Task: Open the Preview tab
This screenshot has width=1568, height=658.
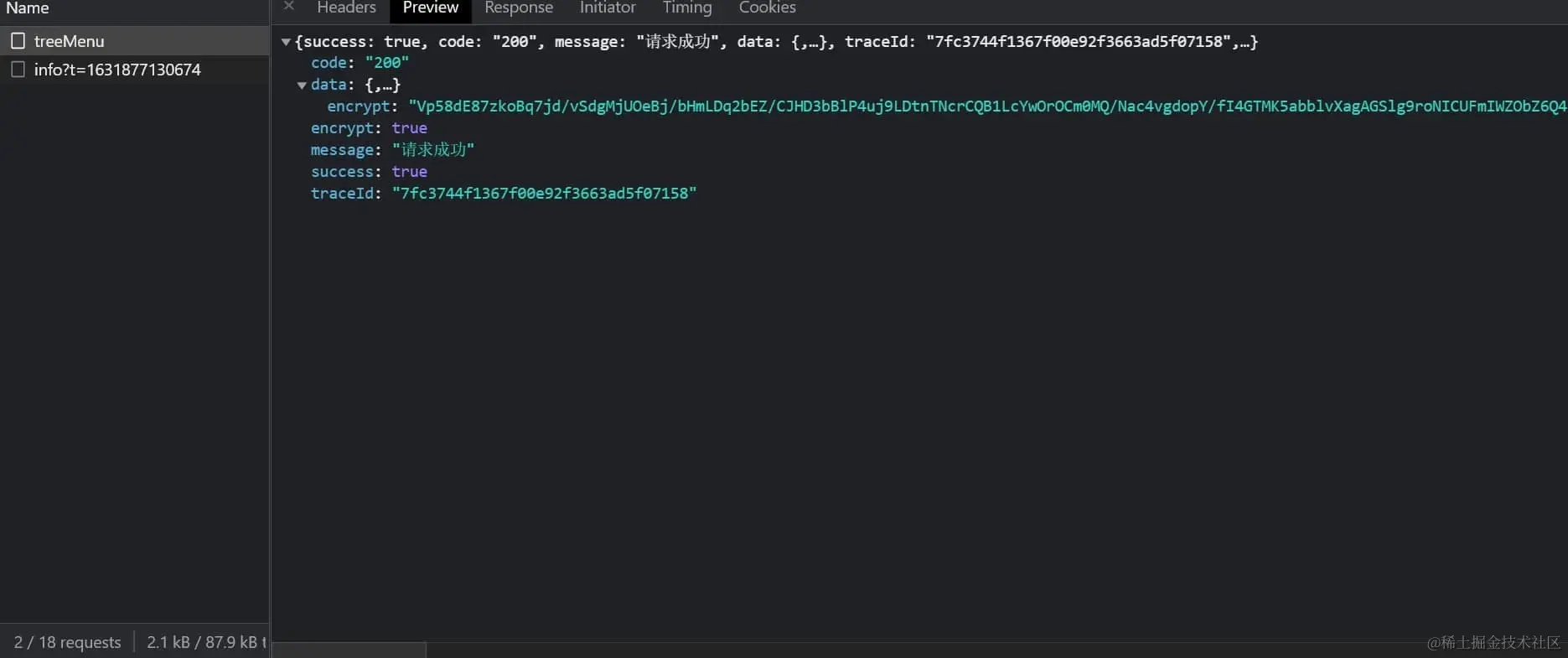Action: pos(431,8)
